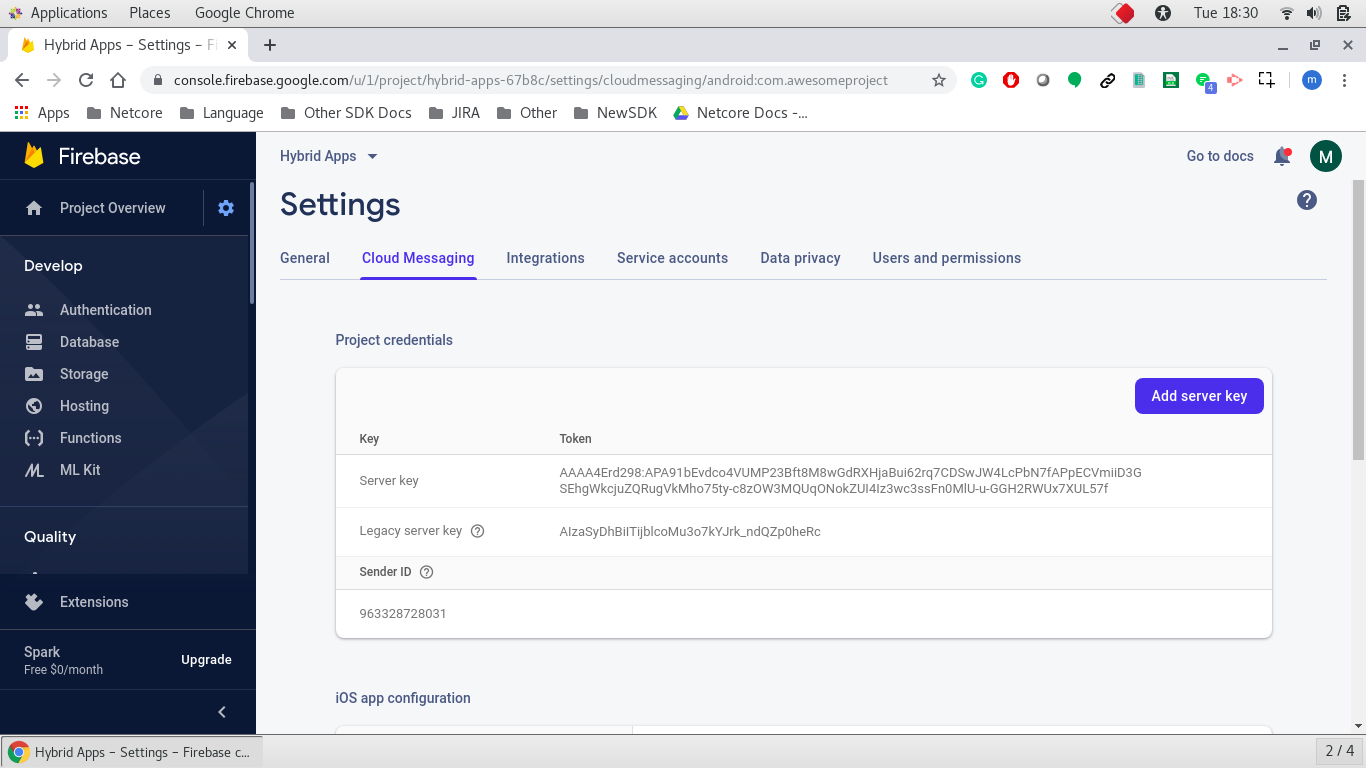Open the Netcore Docs bookmark

[x=740, y=113]
